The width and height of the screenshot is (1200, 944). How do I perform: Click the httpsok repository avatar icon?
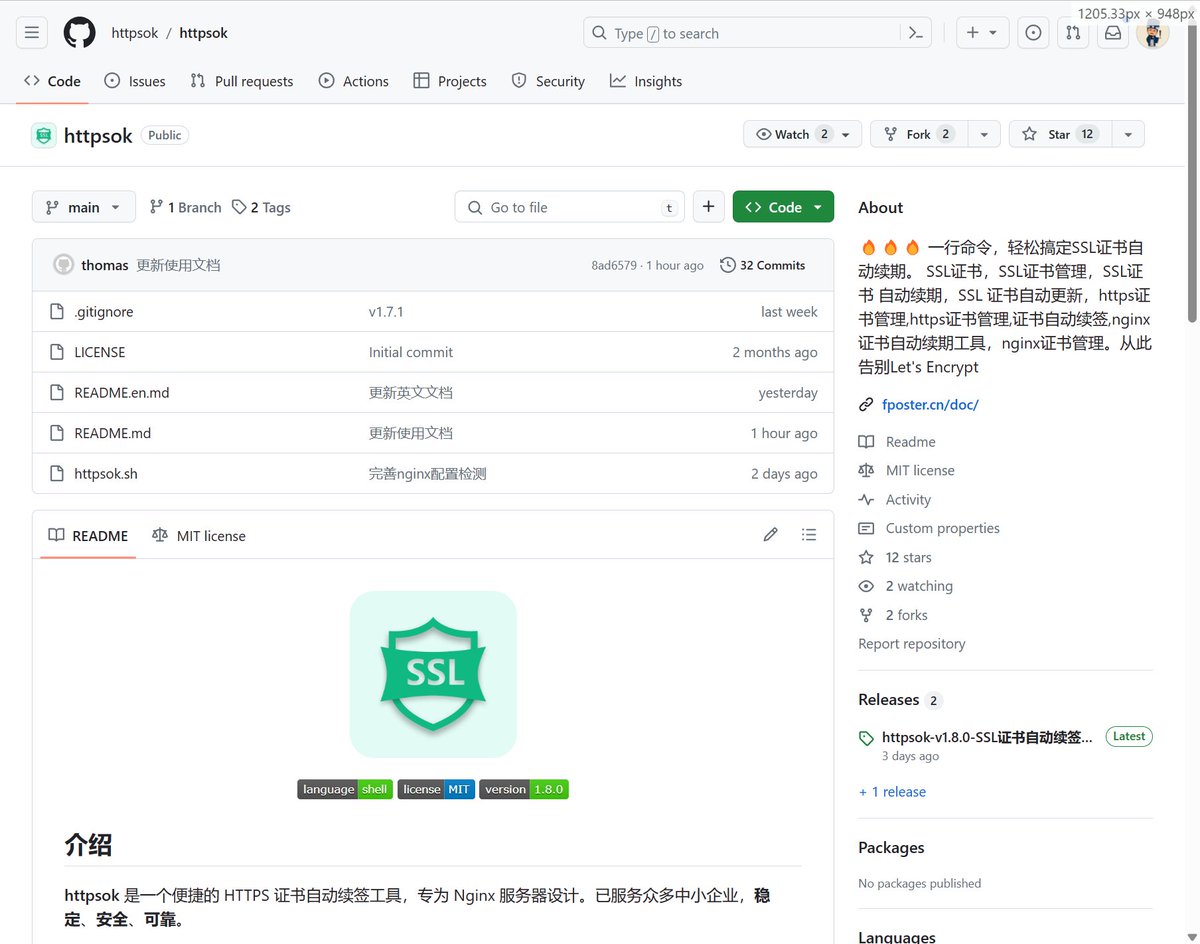[x=44, y=135]
